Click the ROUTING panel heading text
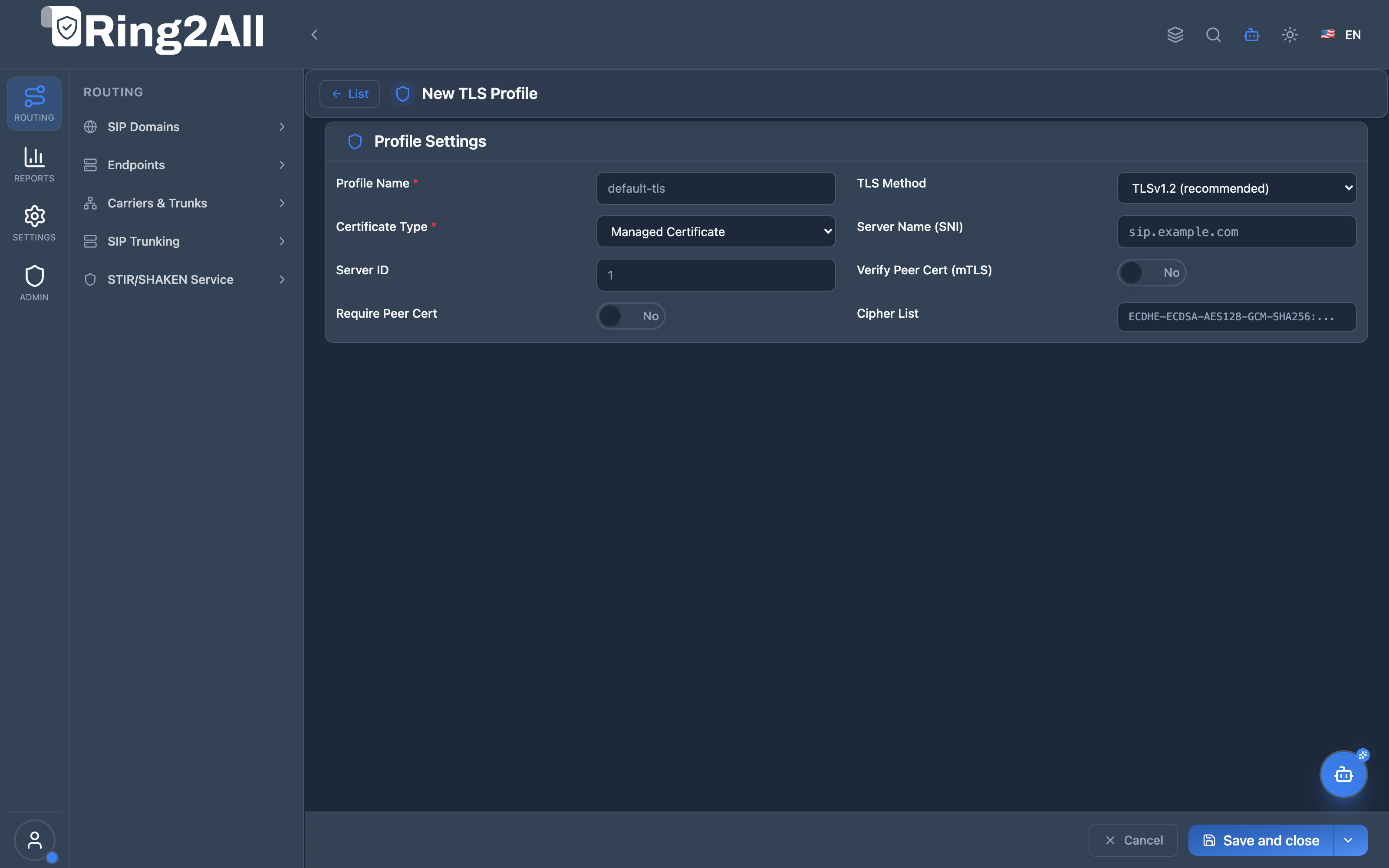The image size is (1389, 868). (x=113, y=92)
